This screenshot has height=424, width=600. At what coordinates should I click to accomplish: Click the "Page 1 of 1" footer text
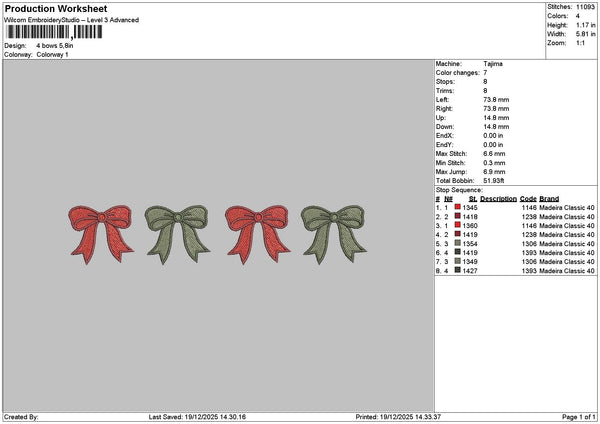[x=579, y=417]
